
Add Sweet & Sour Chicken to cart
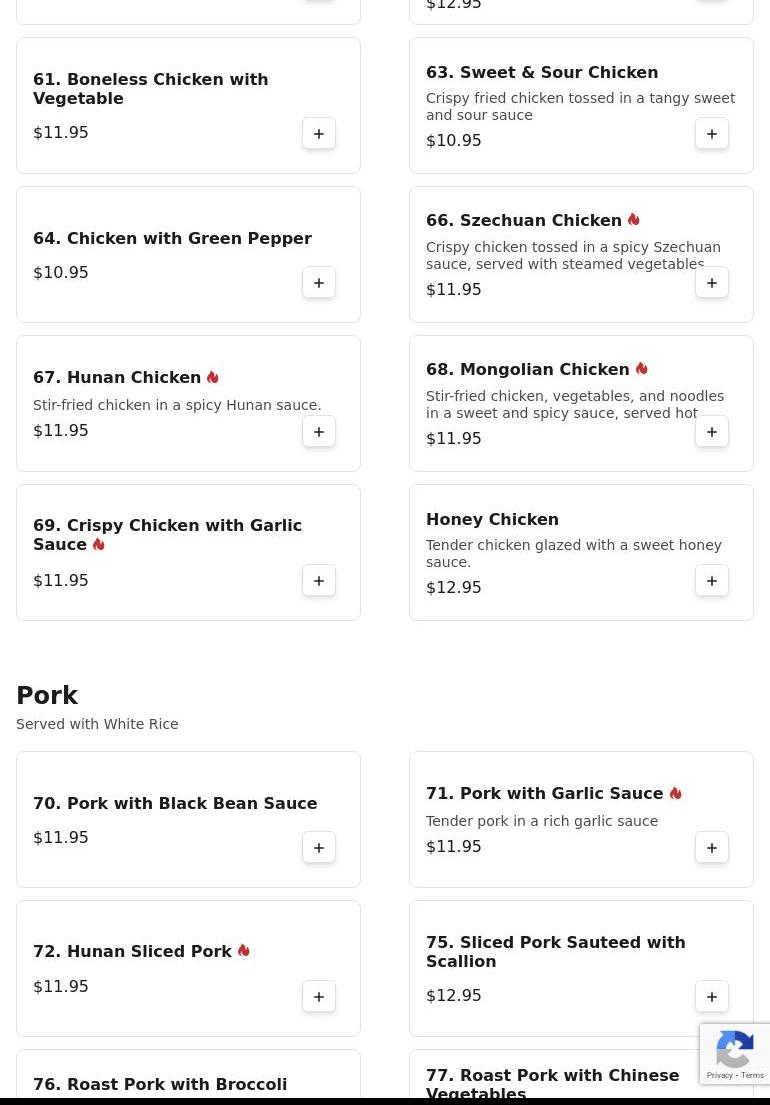(712, 133)
